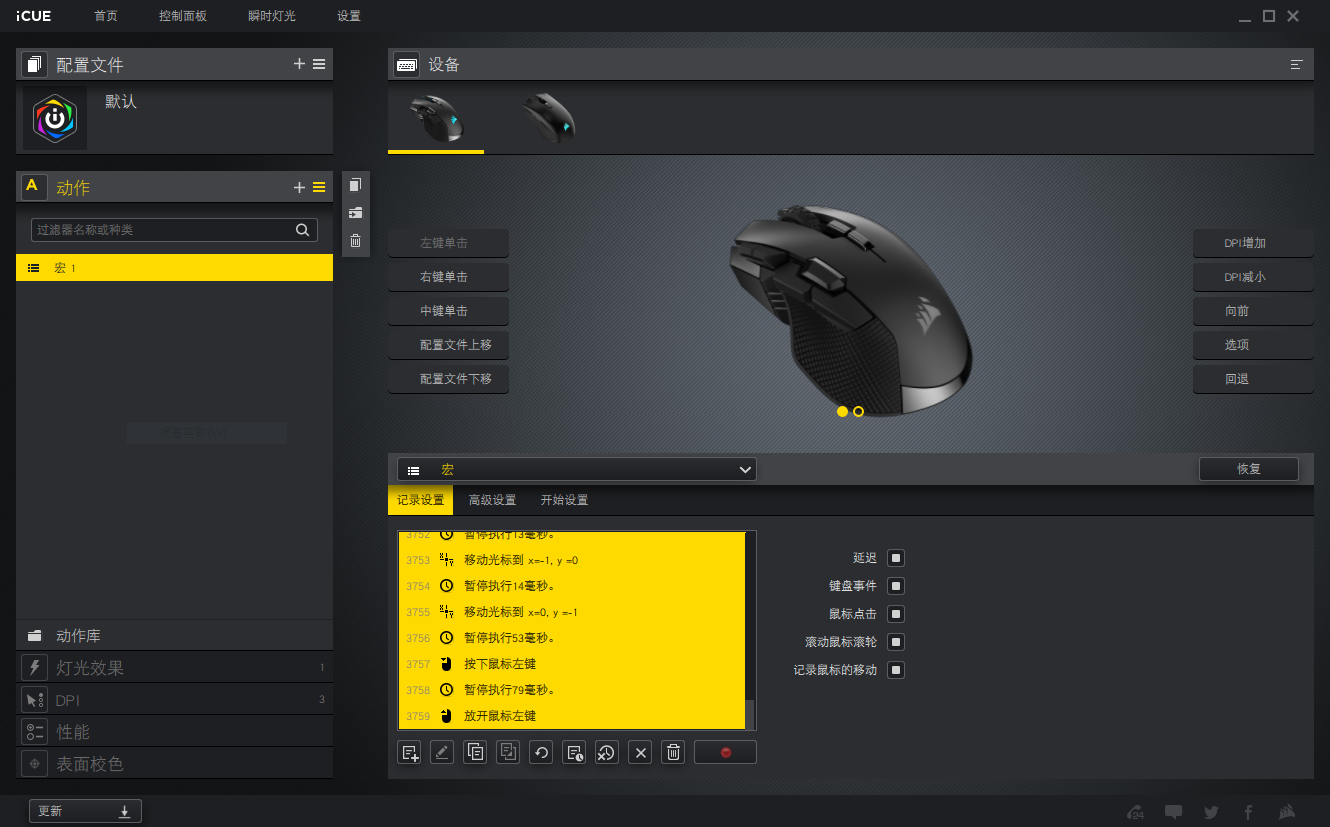1330x827 pixels.
Task: Click the pencil edit icon under macro list
Action: (442, 753)
